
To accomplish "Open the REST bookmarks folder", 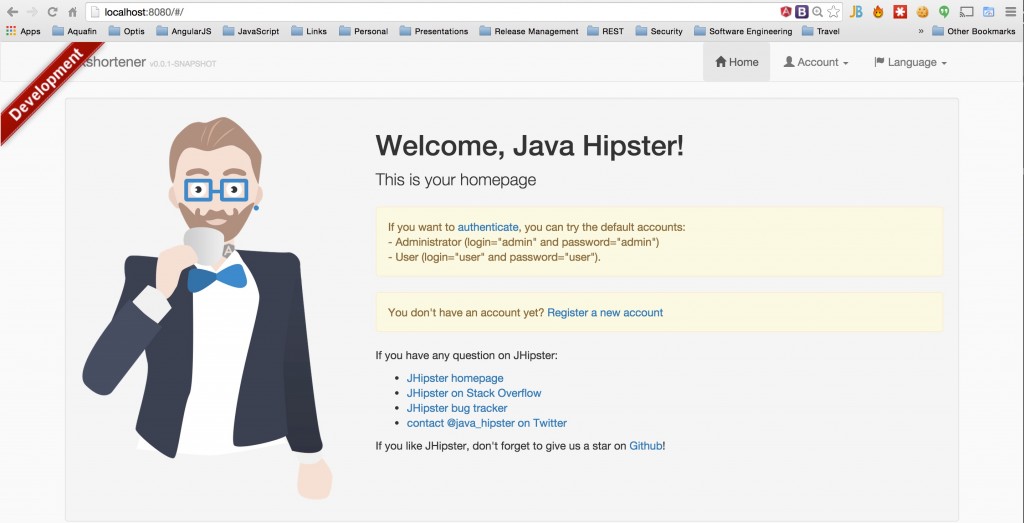I will coord(605,31).
